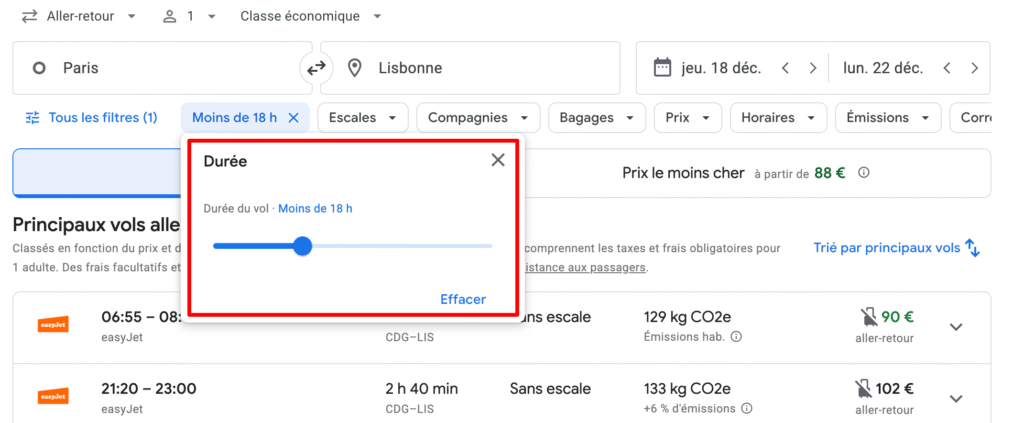Open the Horaires filter dropdown

(778, 118)
